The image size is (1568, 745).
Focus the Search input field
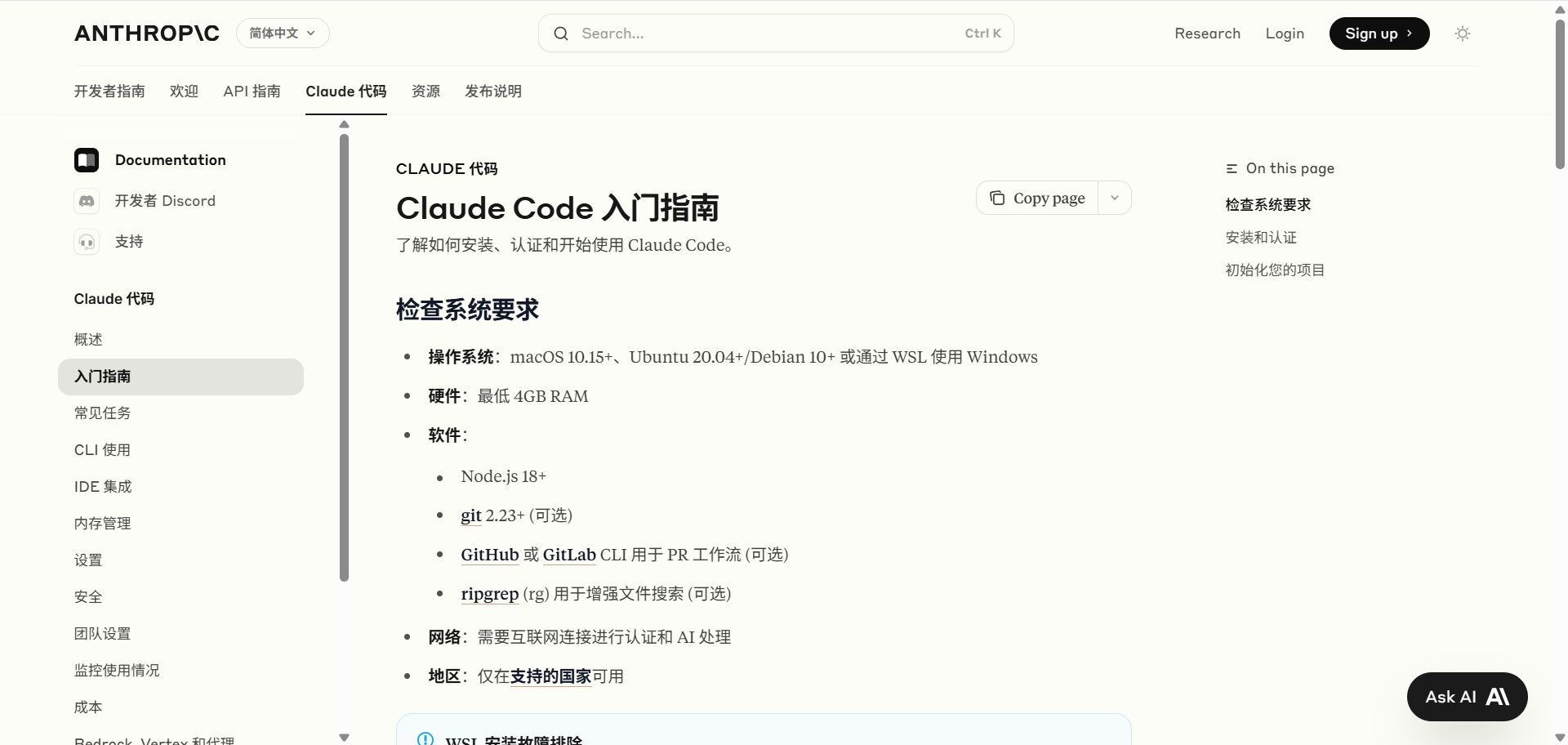pos(768,33)
